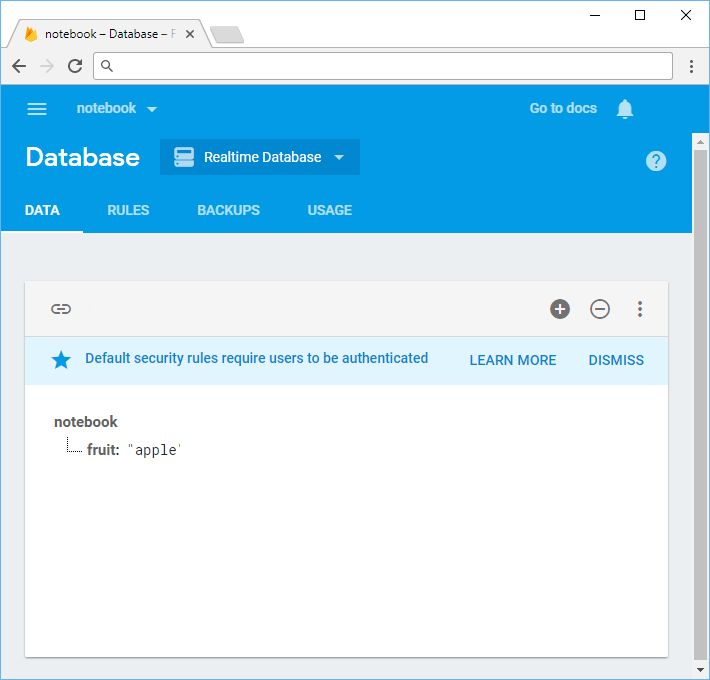Click the database icon beside Realtime Database
The width and height of the screenshot is (710, 680).
point(184,157)
